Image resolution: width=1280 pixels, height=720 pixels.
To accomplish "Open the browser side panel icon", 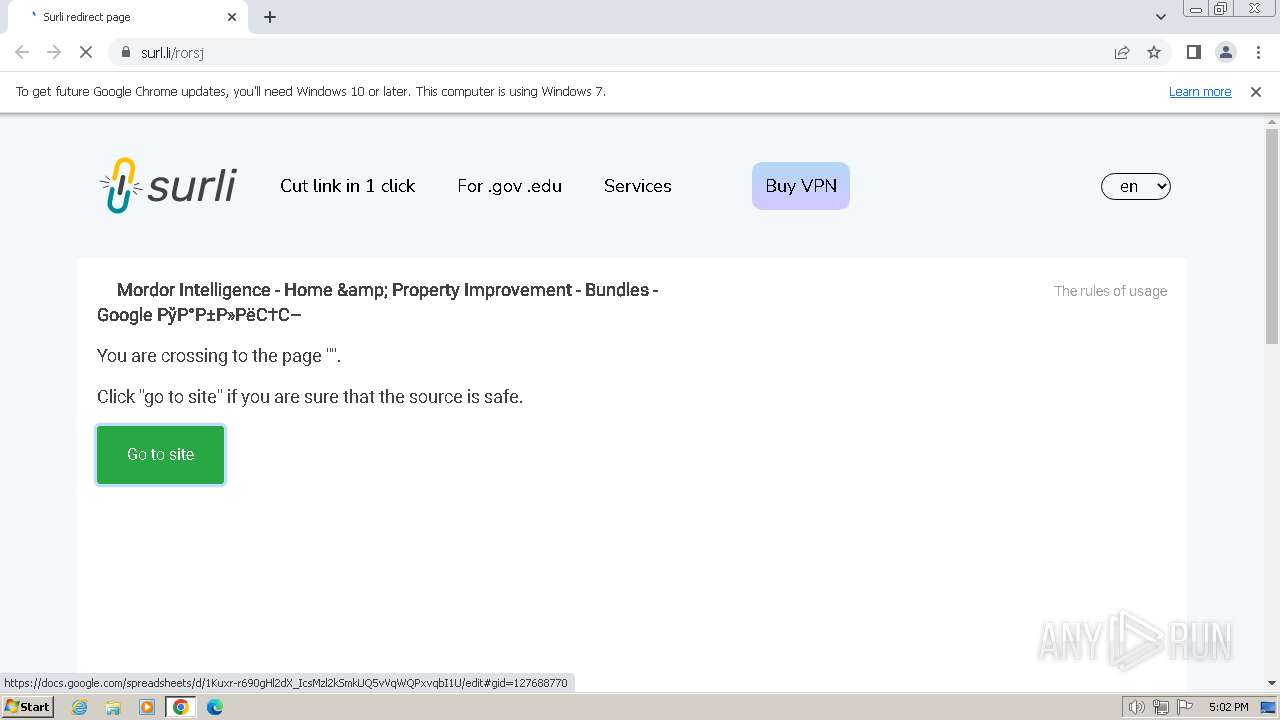I will [x=1193, y=53].
